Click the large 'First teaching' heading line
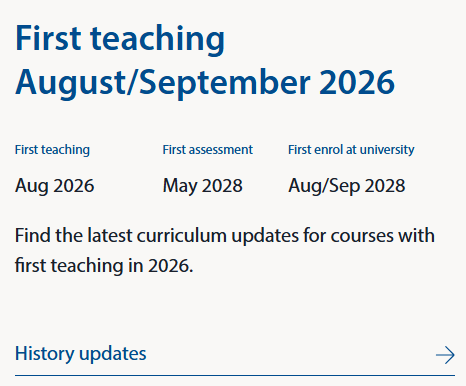Image resolution: width=466 pixels, height=386 pixels. pyautogui.click(x=120, y=39)
